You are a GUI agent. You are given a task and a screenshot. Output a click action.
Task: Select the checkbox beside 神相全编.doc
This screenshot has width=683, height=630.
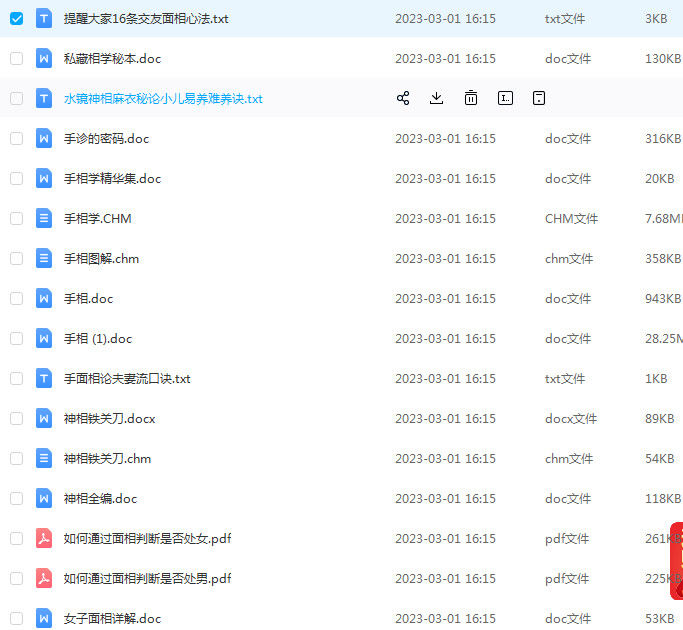(x=16, y=498)
